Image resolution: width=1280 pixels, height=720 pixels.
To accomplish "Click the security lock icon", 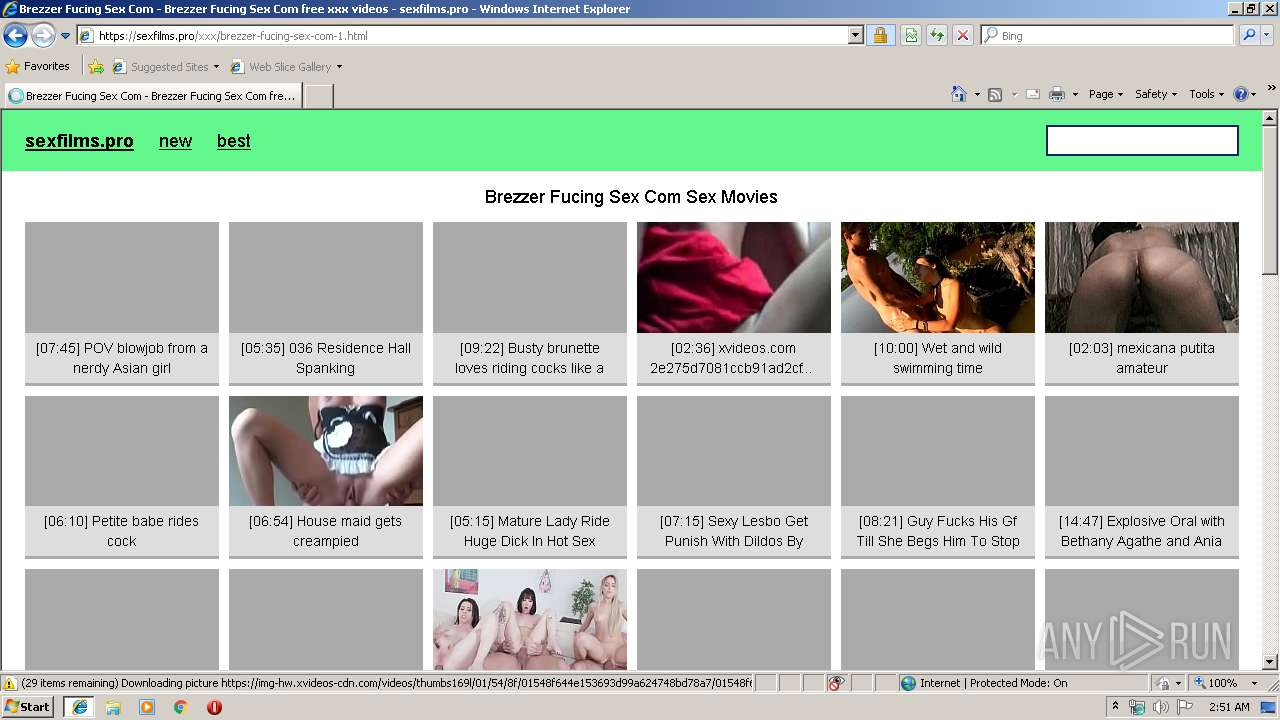I will coord(880,36).
